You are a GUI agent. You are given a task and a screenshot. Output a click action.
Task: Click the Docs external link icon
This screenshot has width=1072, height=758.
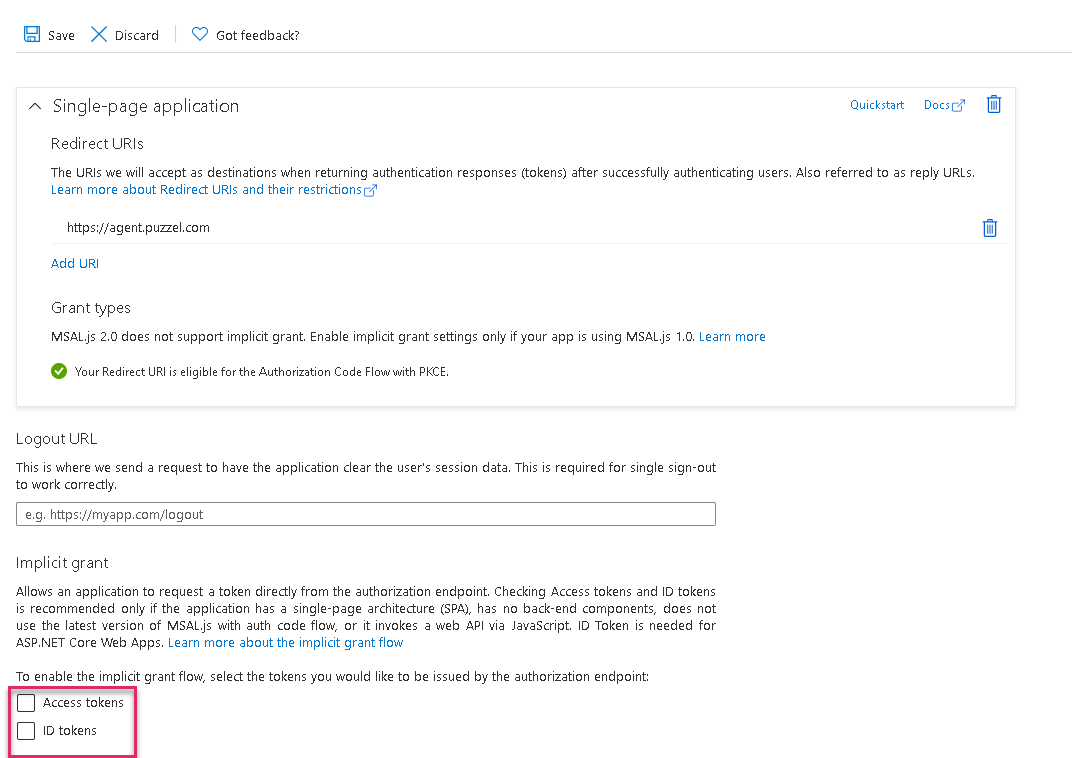[959, 105]
